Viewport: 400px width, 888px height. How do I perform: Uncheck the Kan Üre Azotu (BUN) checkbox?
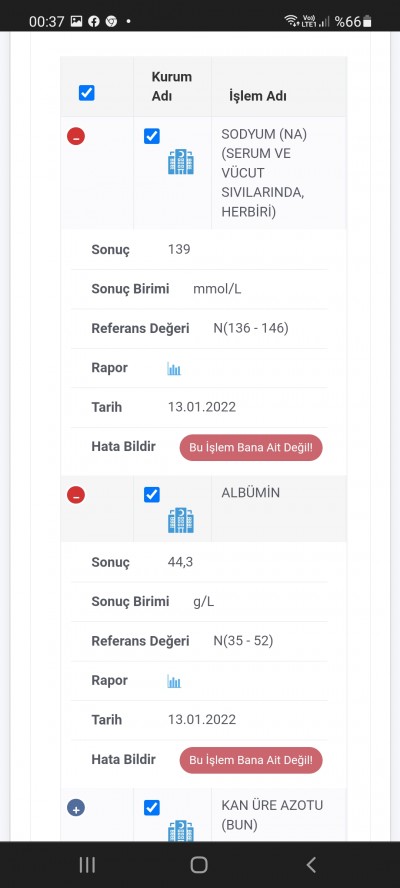[x=152, y=808]
